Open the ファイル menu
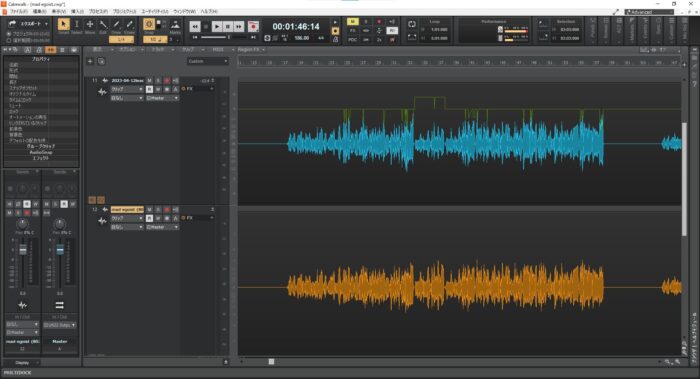 (x=18, y=11)
